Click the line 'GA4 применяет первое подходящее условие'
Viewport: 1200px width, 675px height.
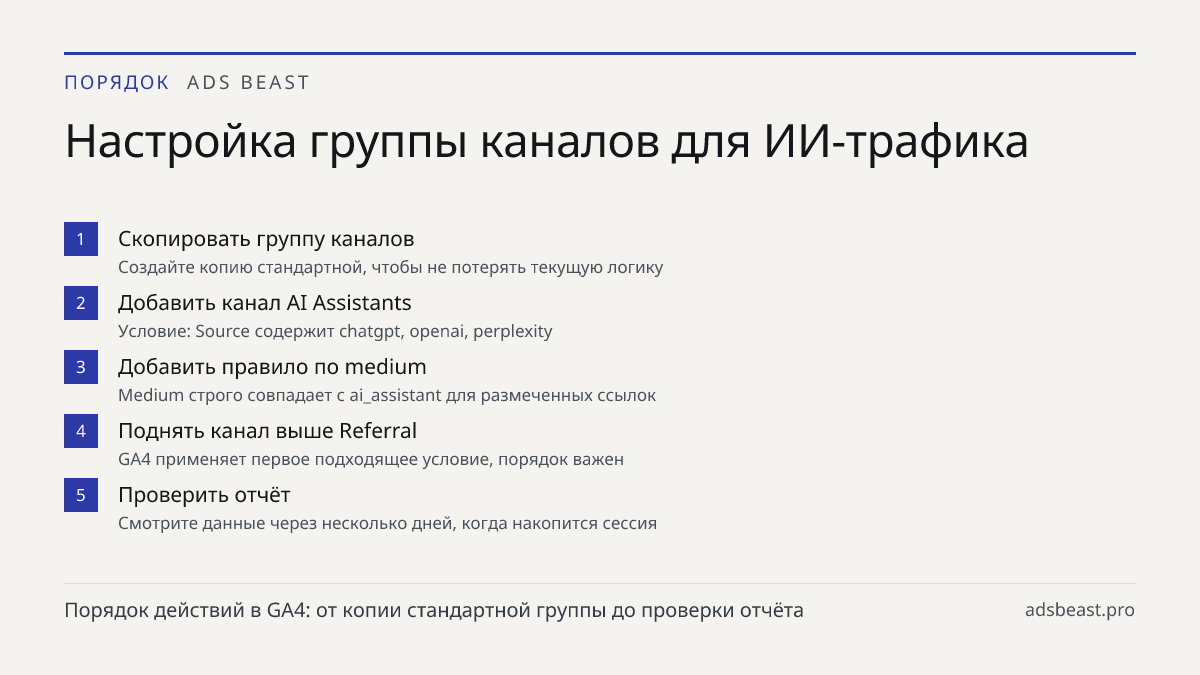point(371,460)
